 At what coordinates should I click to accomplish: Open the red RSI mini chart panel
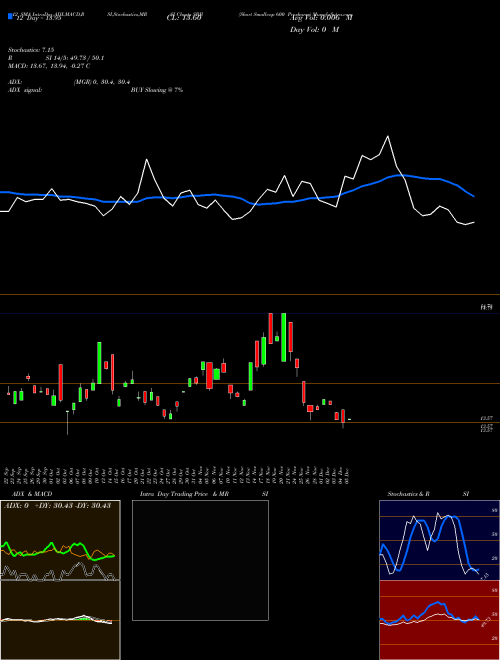pyautogui.click(x=439, y=620)
